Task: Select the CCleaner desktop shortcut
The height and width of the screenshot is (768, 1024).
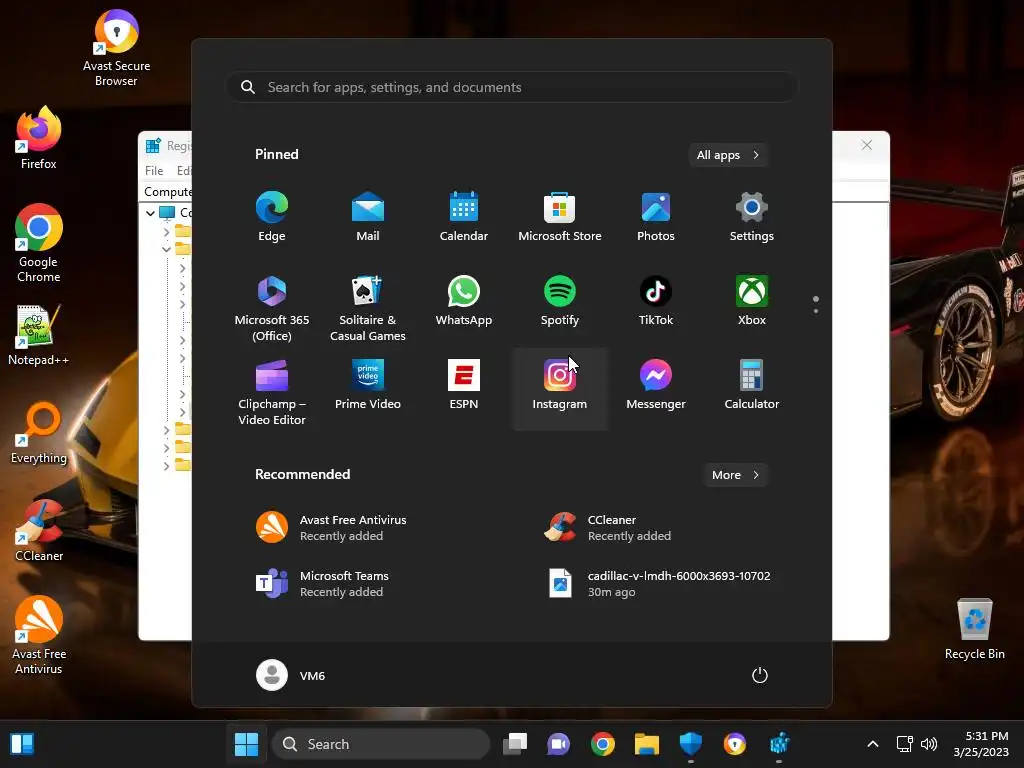Action: point(39,531)
